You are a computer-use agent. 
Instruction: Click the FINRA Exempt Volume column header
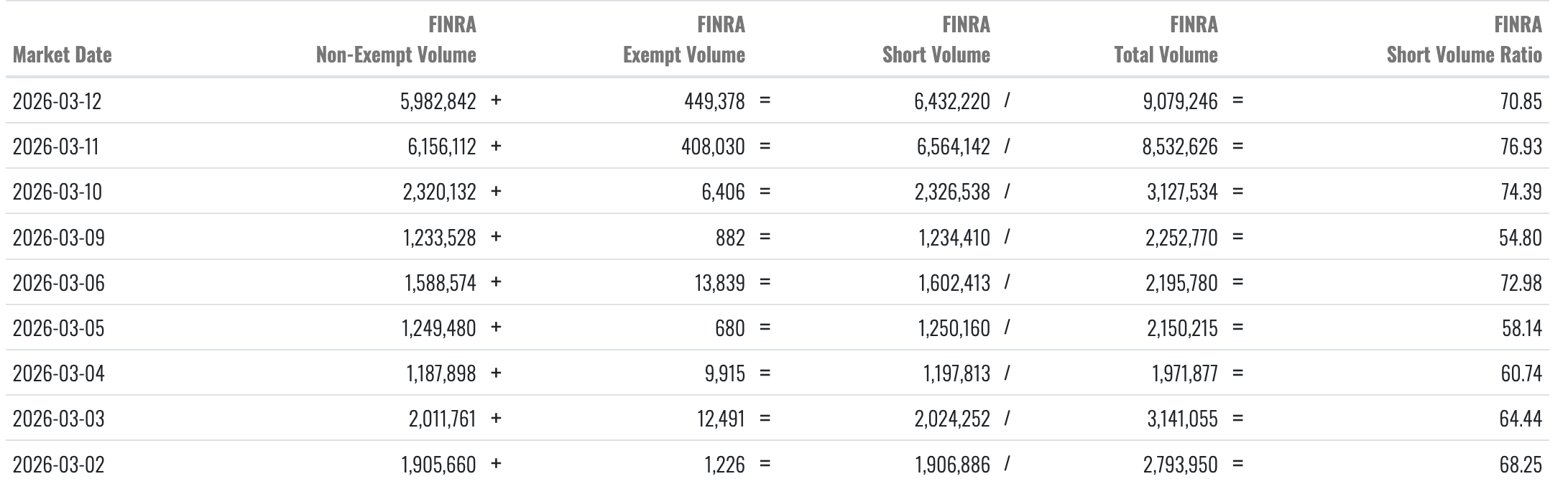pos(683,40)
